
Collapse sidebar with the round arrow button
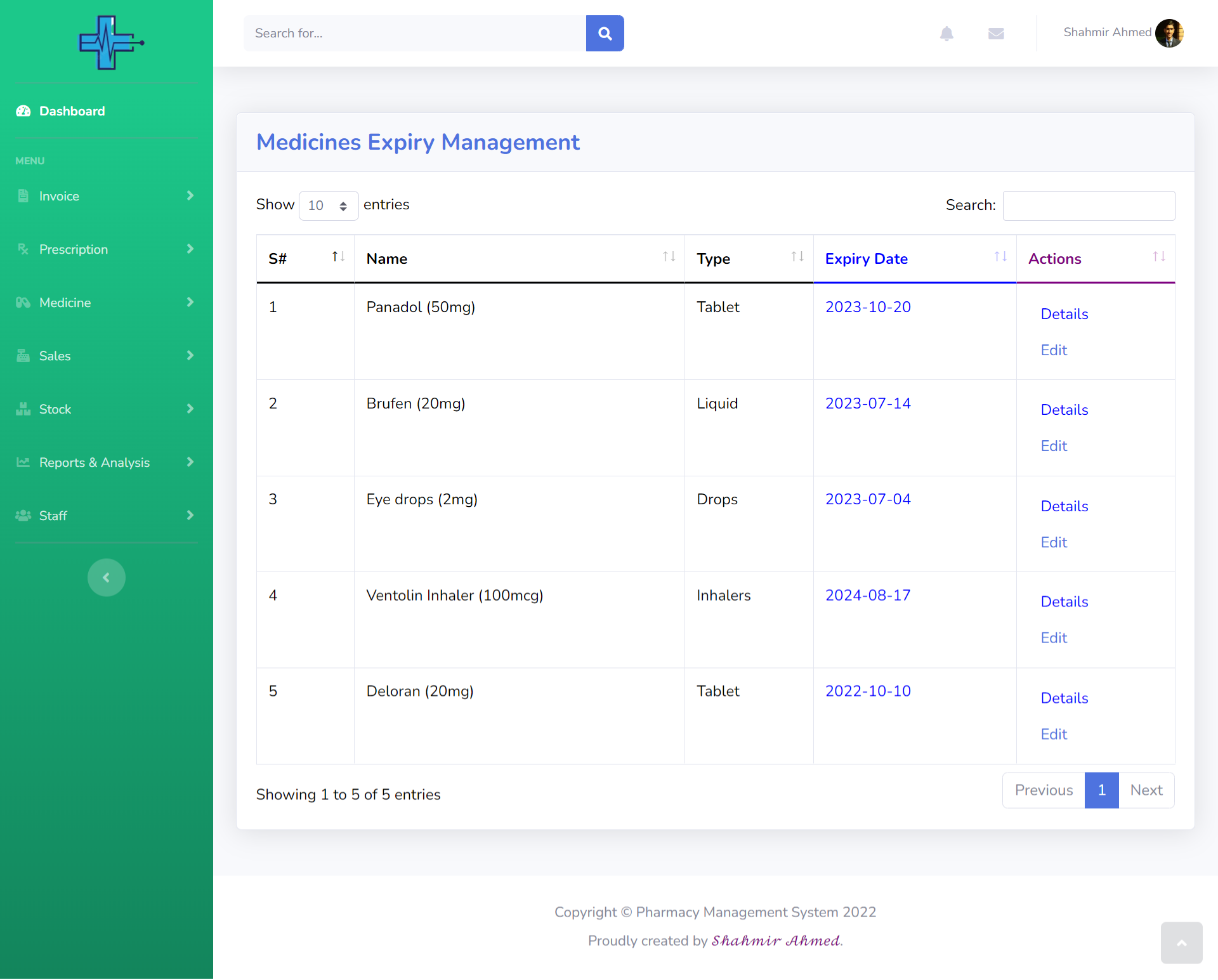(106, 577)
